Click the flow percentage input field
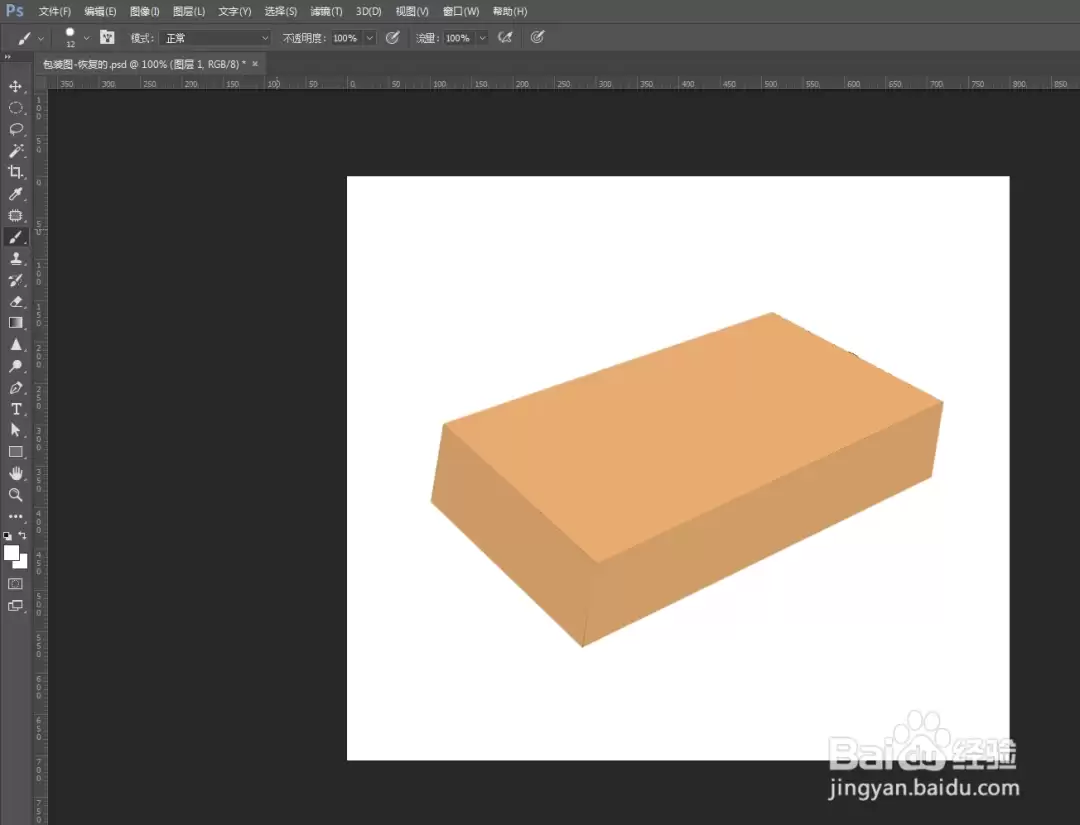Image resolution: width=1080 pixels, height=825 pixels. click(x=459, y=38)
